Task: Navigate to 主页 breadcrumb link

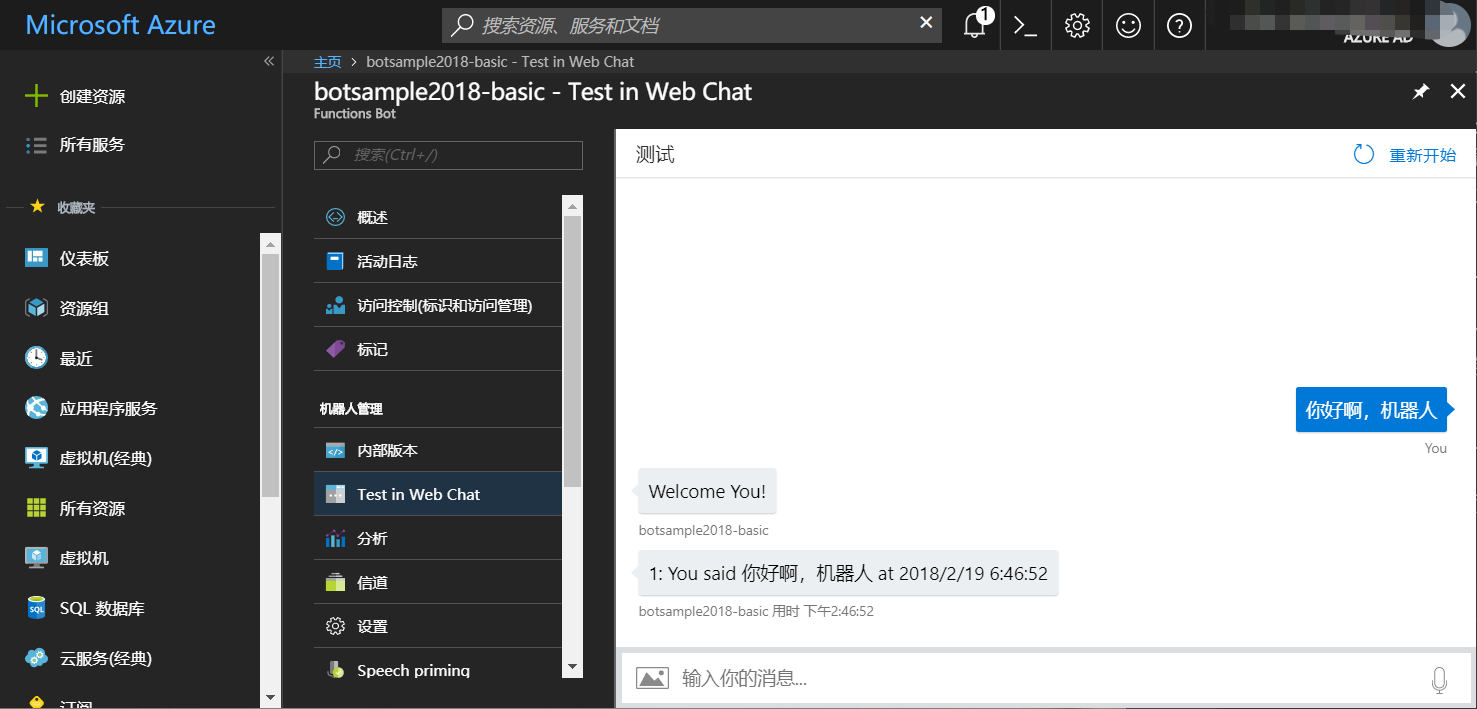Action: (x=328, y=61)
